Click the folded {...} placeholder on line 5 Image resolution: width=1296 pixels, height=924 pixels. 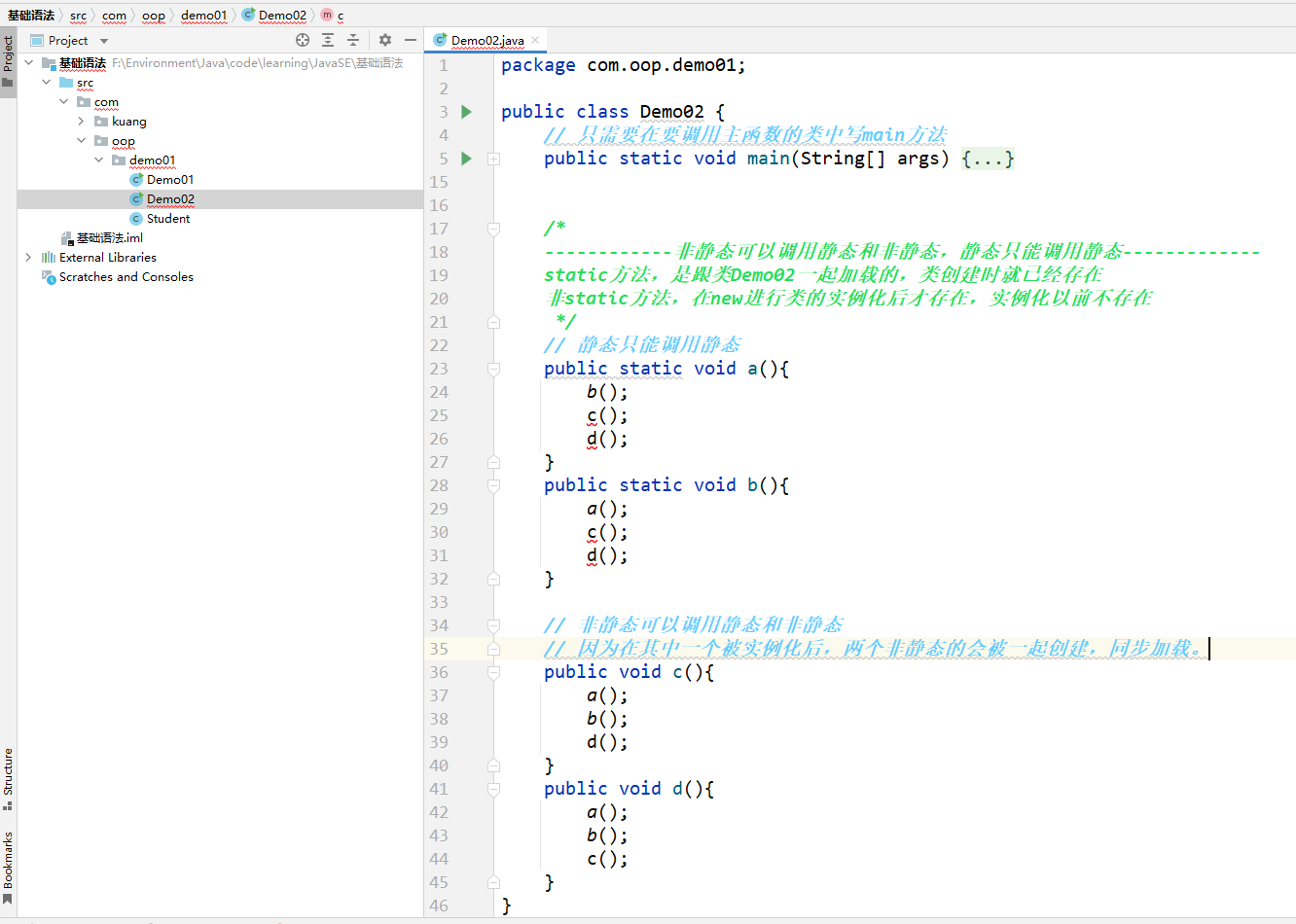tap(988, 159)
